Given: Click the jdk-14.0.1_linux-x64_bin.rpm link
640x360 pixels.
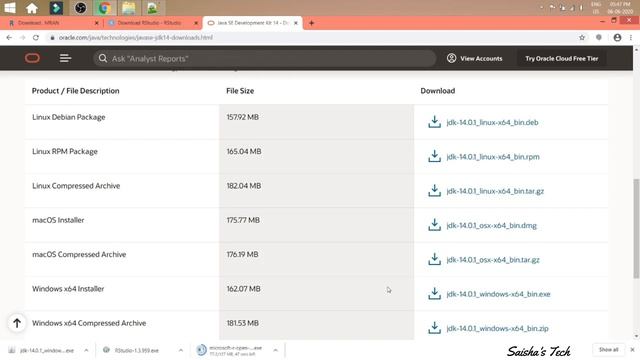Looking at the screenshot, I should pyautogui.click(x=493, y=157).
